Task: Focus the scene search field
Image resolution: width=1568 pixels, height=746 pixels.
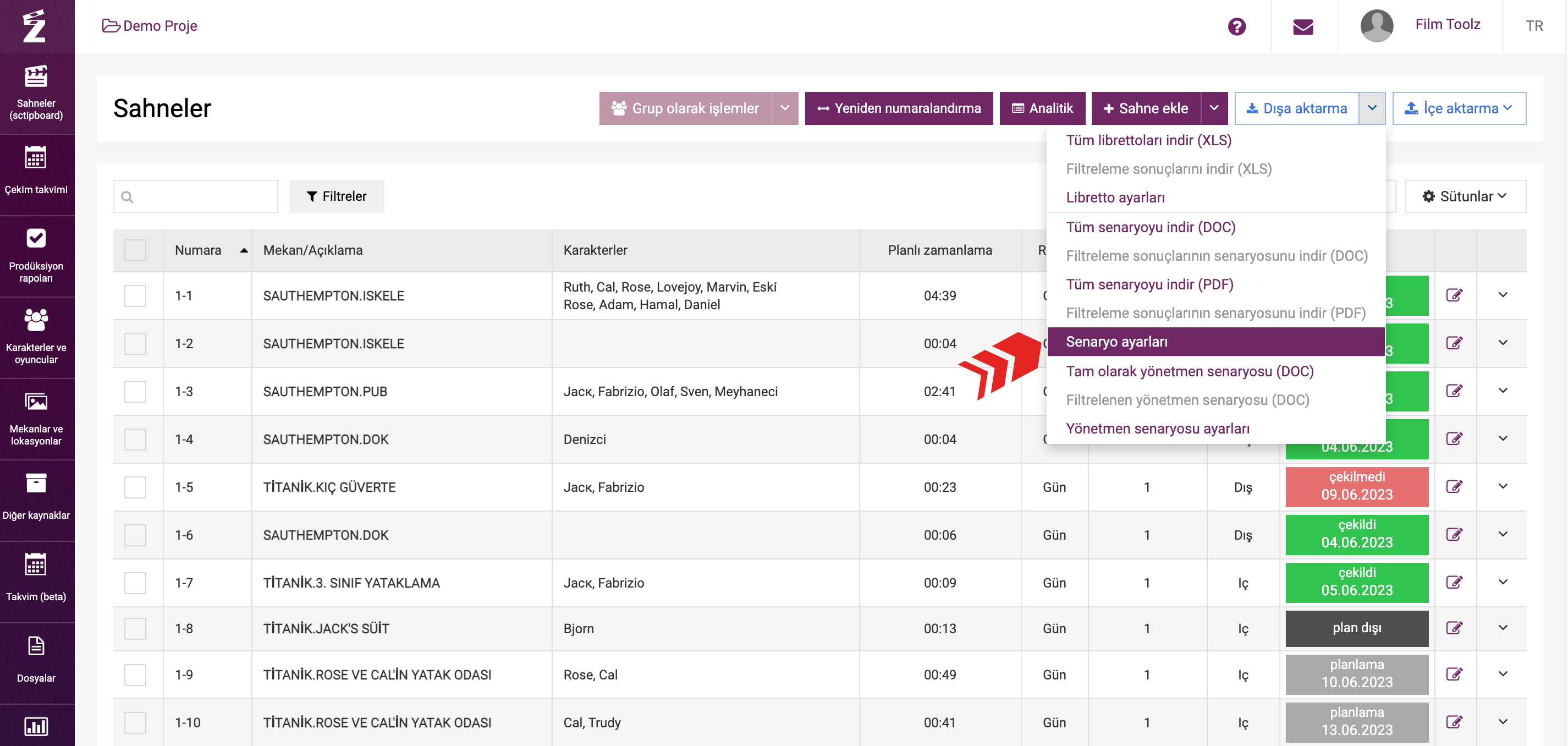Action: tap(195, 196)
